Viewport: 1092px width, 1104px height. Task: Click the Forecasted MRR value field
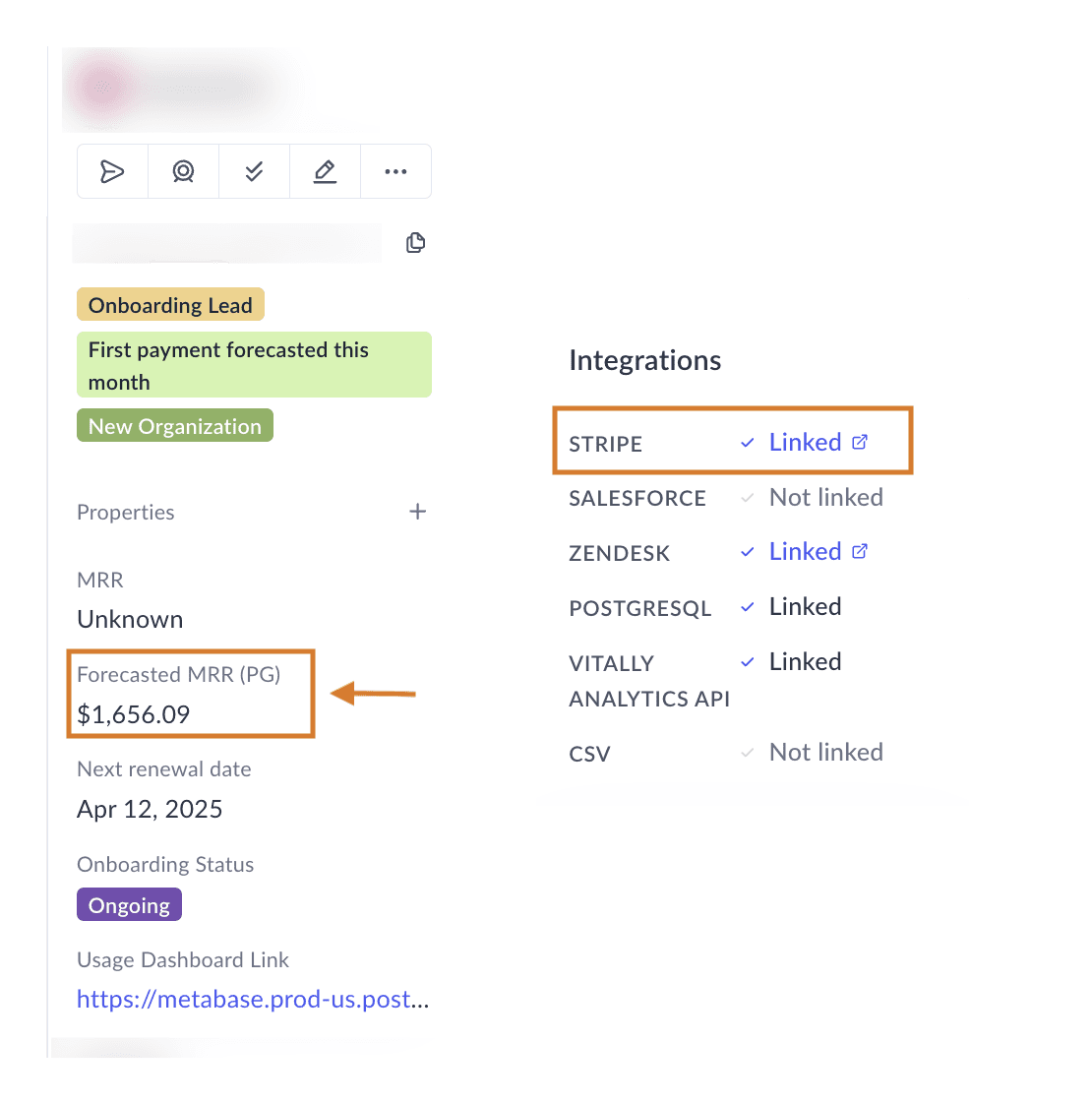133,714
